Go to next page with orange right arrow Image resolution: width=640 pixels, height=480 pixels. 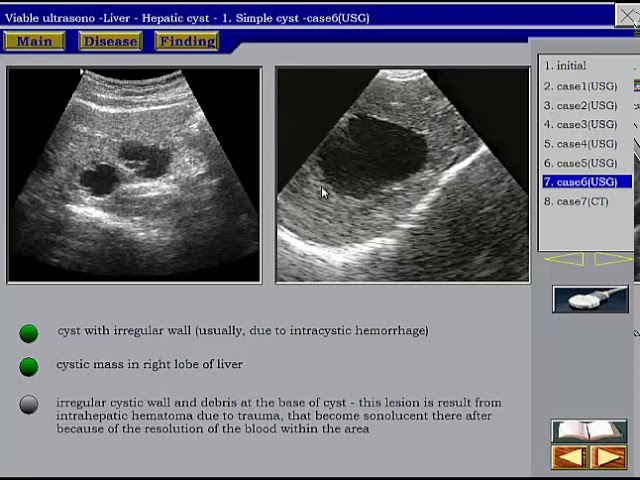click(608, 457)
